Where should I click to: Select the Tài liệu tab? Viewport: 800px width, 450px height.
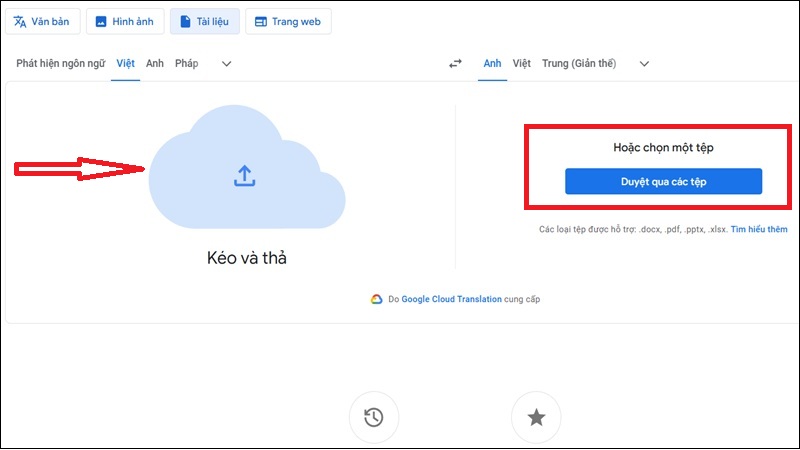[205, 21]
